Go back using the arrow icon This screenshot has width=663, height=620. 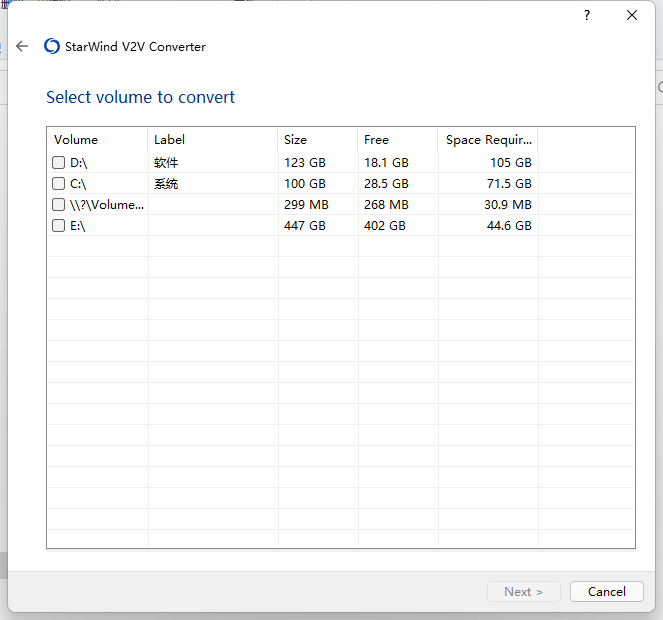click(22, 46)
